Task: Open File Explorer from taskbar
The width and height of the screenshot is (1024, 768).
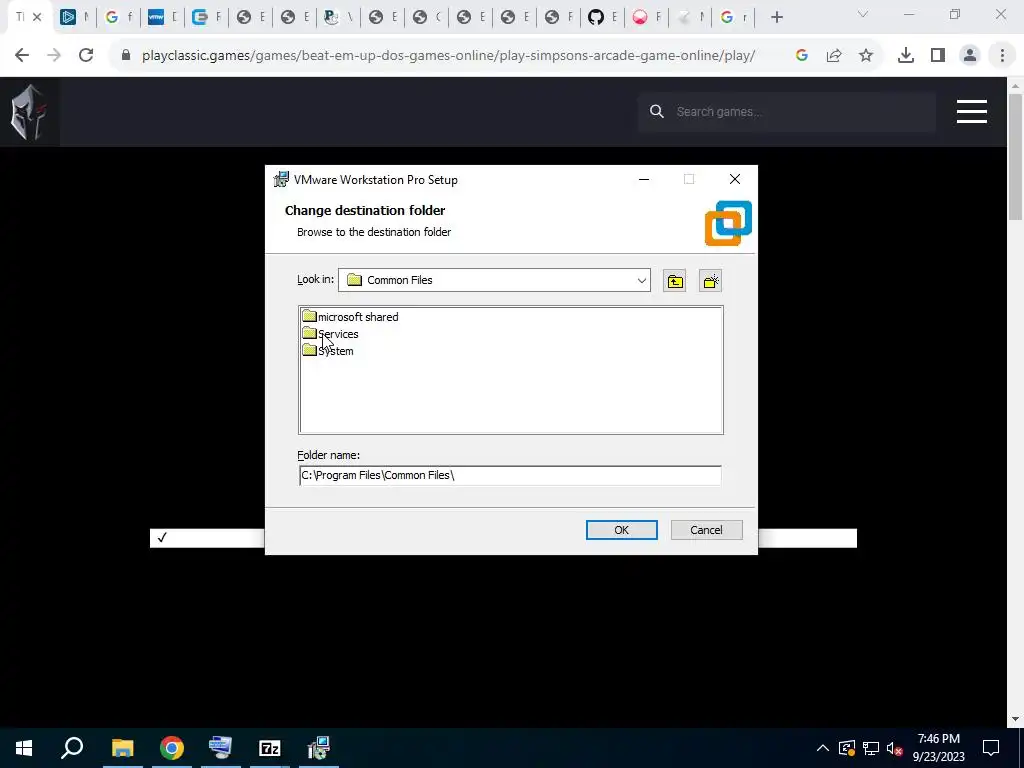Action: point(122,748)
